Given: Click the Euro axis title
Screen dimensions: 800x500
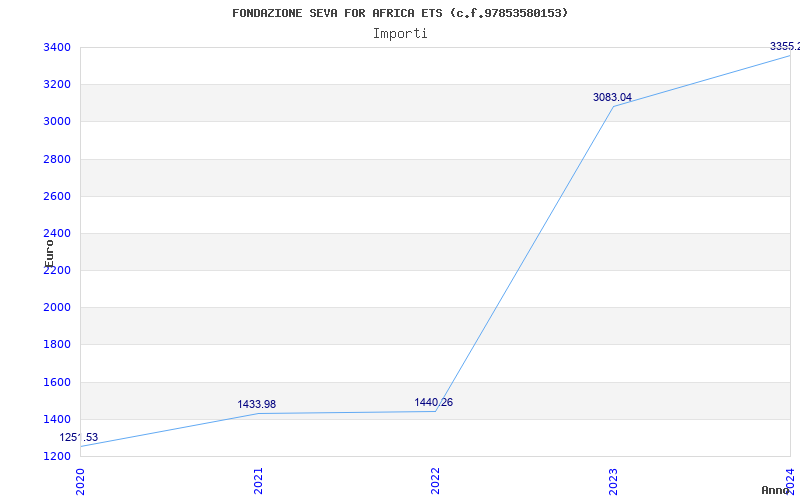Looking at the screenshot, I should (x=49, y=254).
